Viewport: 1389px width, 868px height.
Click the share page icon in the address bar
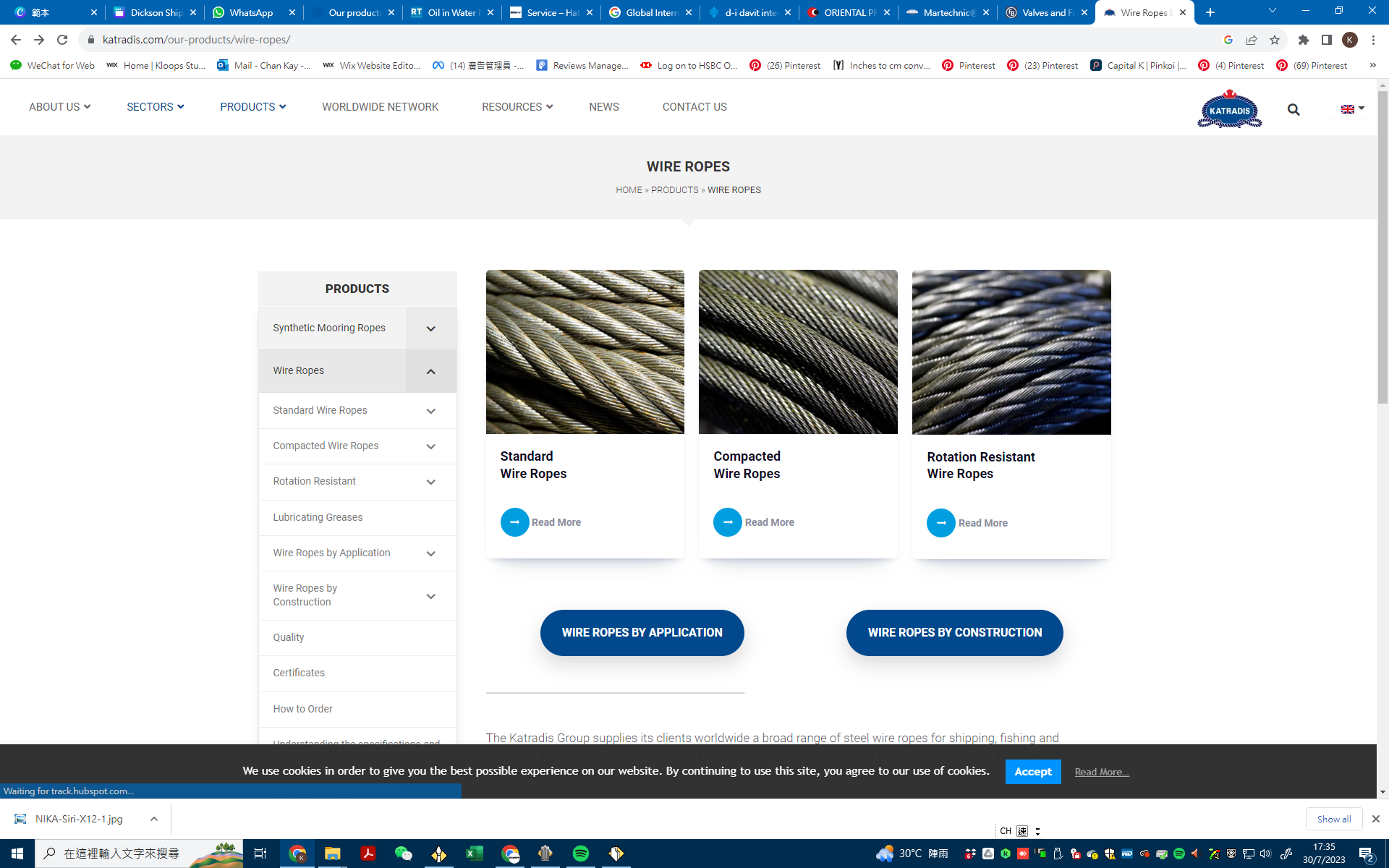coord(1252,40)
